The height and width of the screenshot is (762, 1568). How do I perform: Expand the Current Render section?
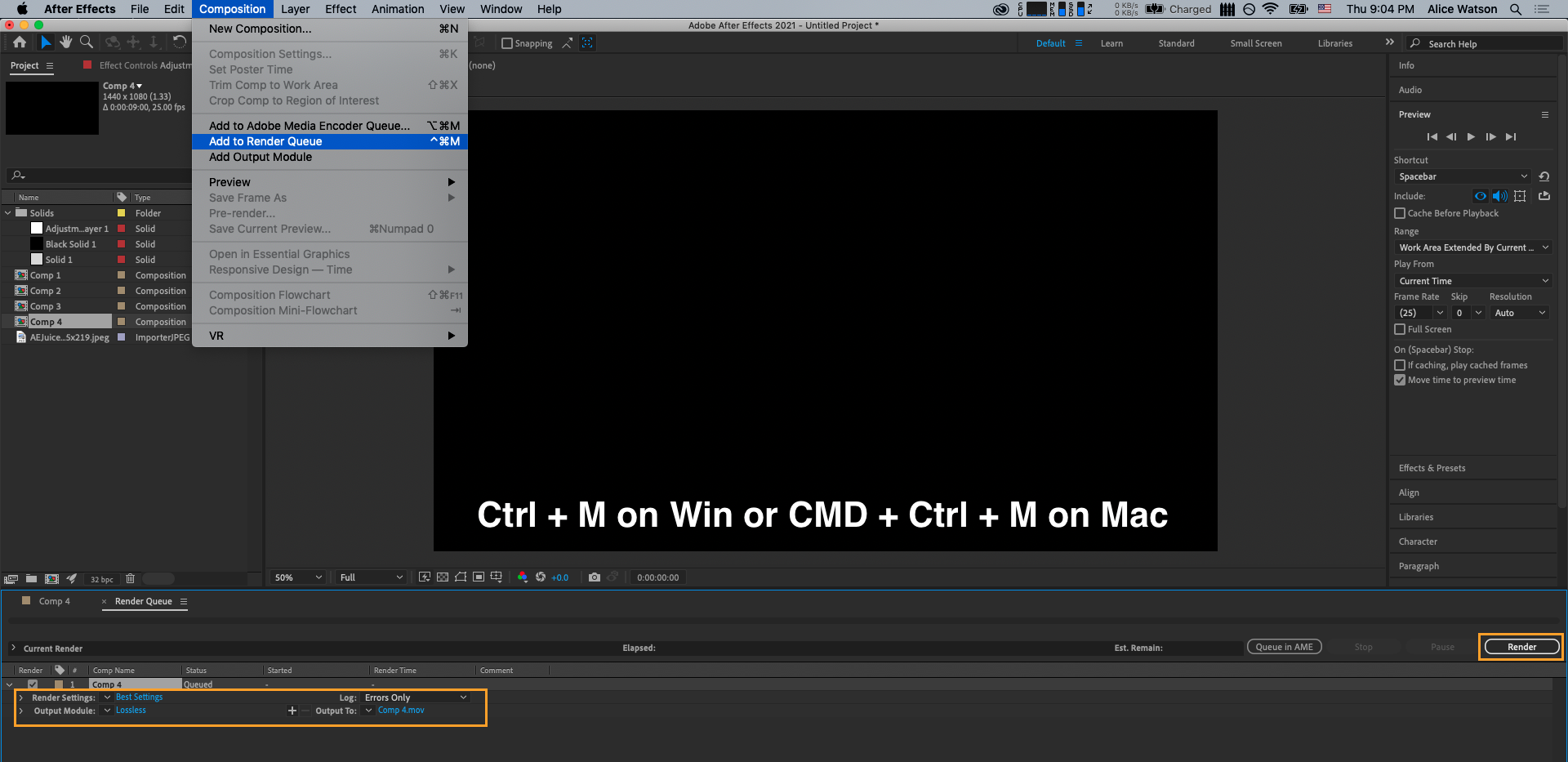pyautogui.click(x=13, y=648)
